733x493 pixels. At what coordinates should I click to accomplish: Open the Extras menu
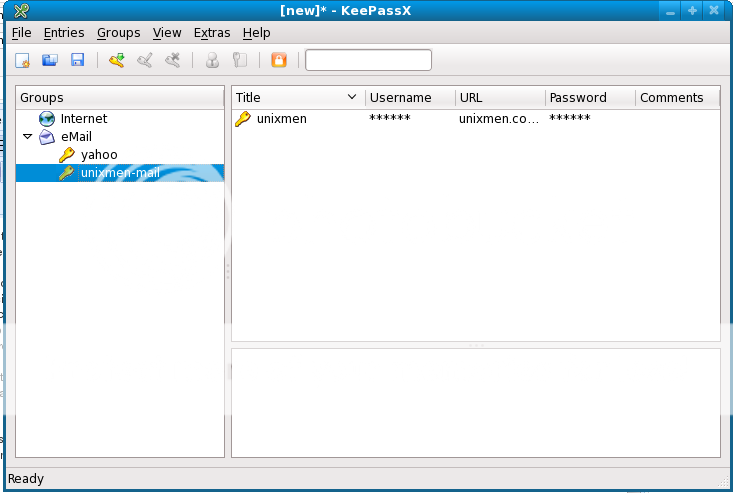[212, 33]
